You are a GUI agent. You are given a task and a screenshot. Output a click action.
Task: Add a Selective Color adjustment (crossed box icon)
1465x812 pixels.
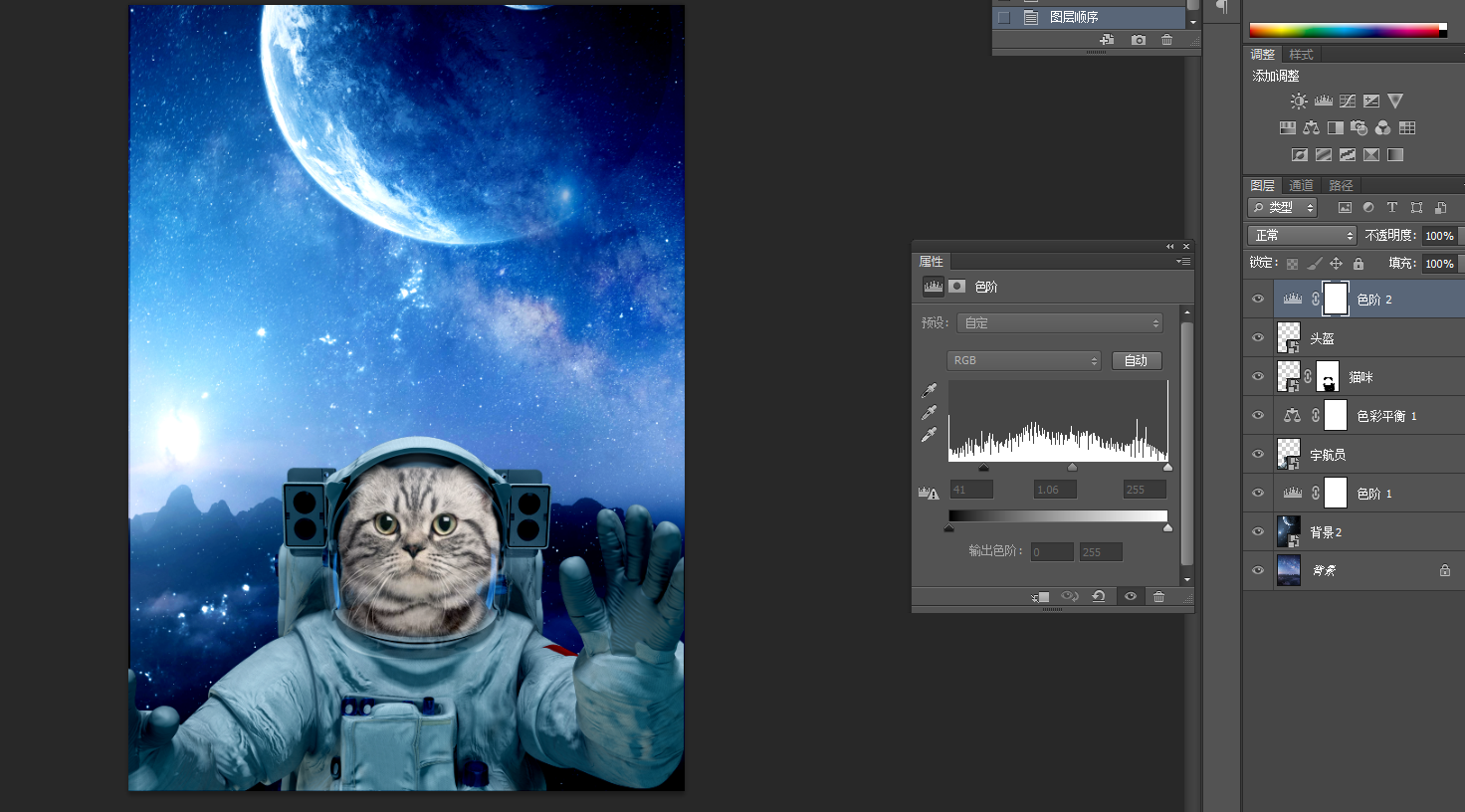pyautogui.click(x=1371, y=155)
